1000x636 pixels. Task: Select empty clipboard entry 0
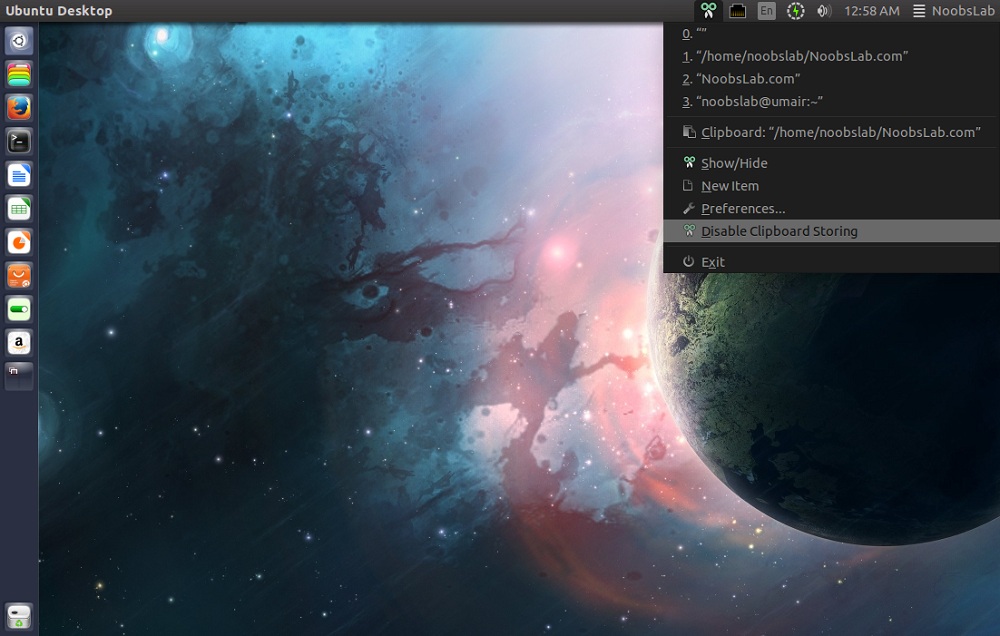831,33
